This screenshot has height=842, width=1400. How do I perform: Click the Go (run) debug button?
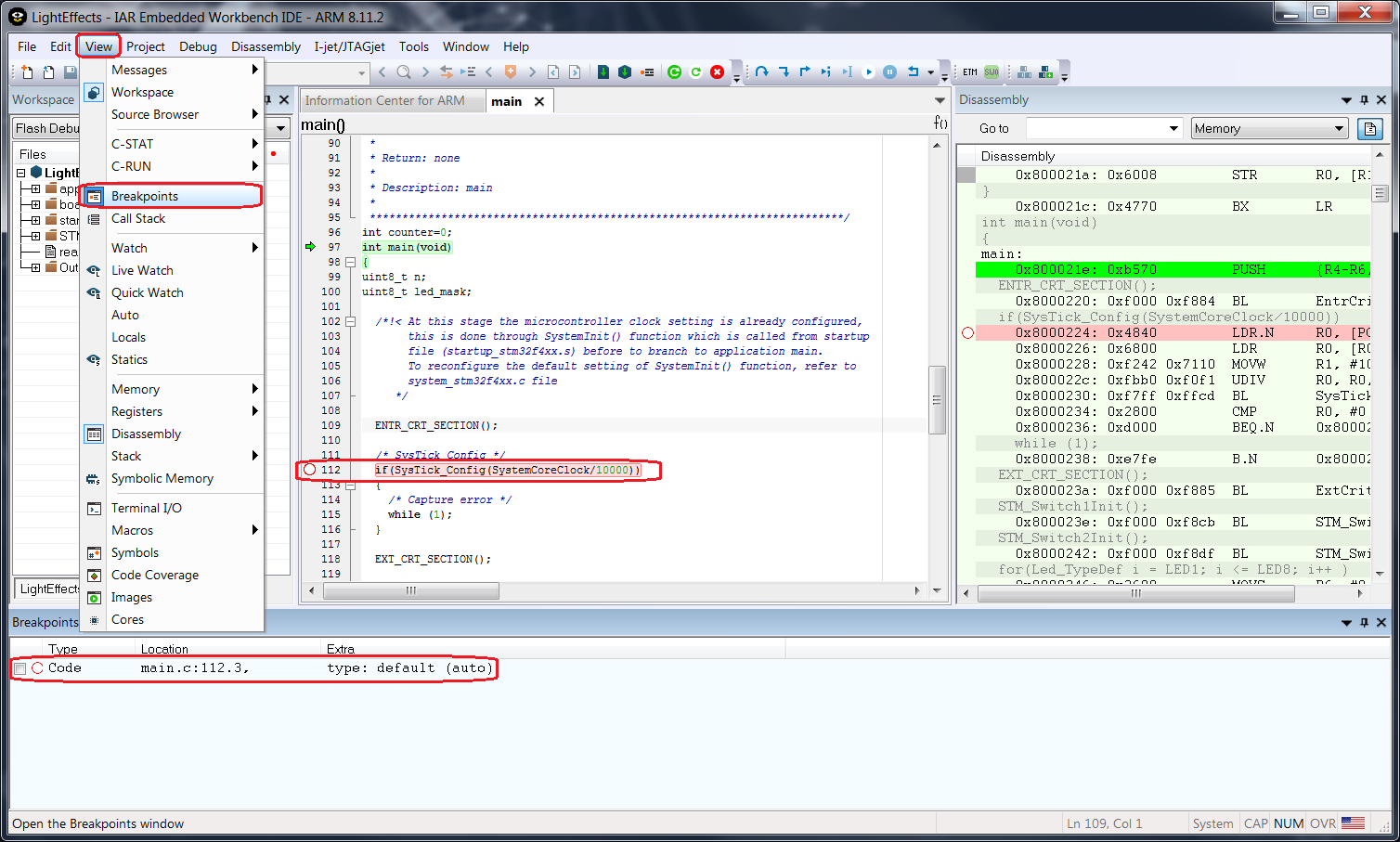click(868, 72)
